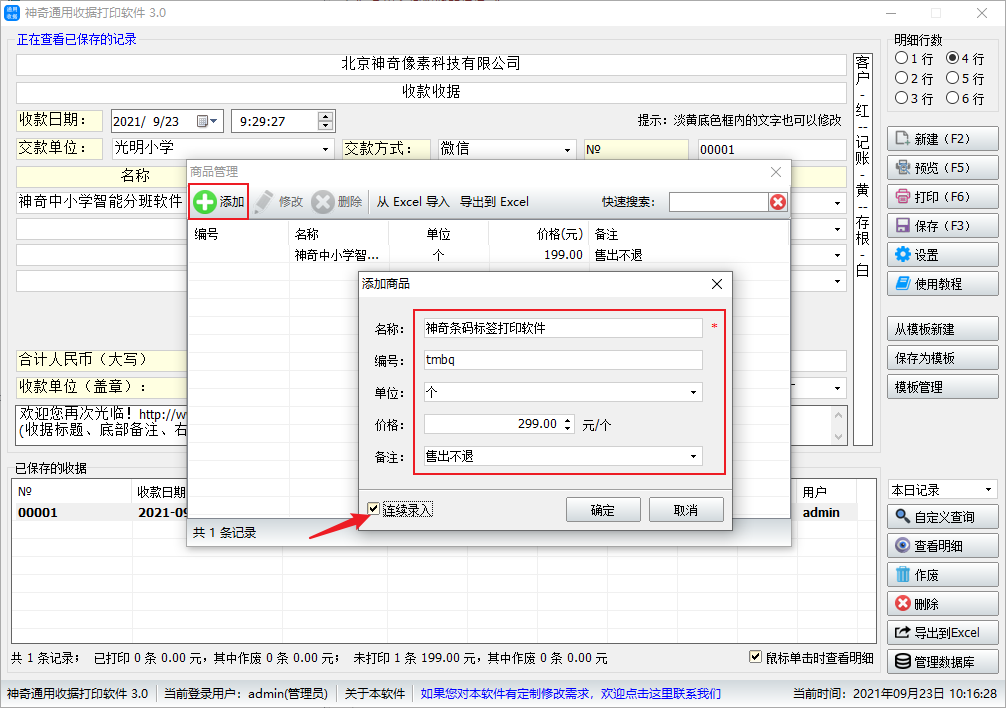1006x708 pixels.
Task: Select the 6-row detail radio option
Action: click(x=952, y=98)
